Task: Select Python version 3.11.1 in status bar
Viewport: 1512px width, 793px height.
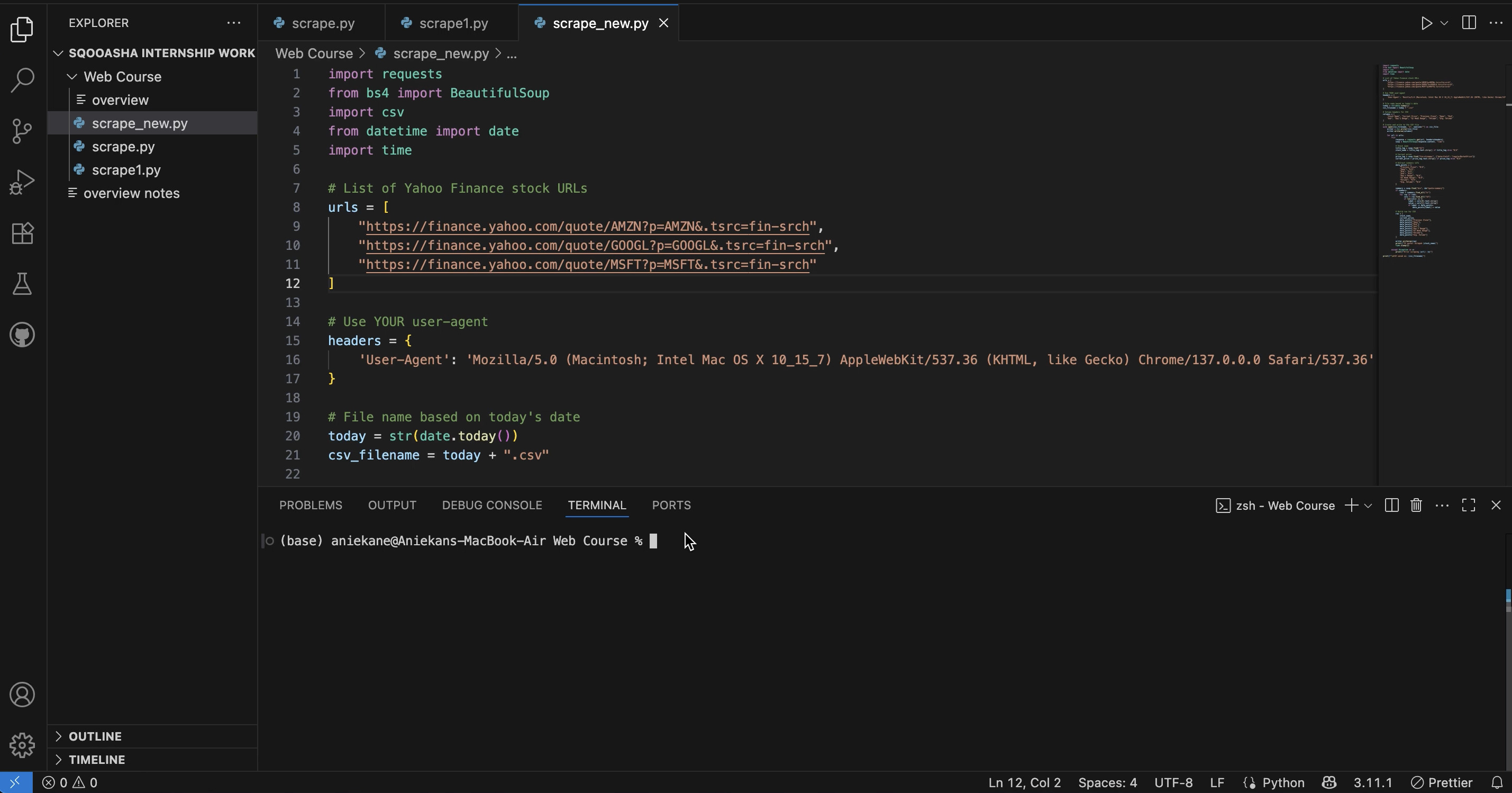Action: pos(1373,782)
